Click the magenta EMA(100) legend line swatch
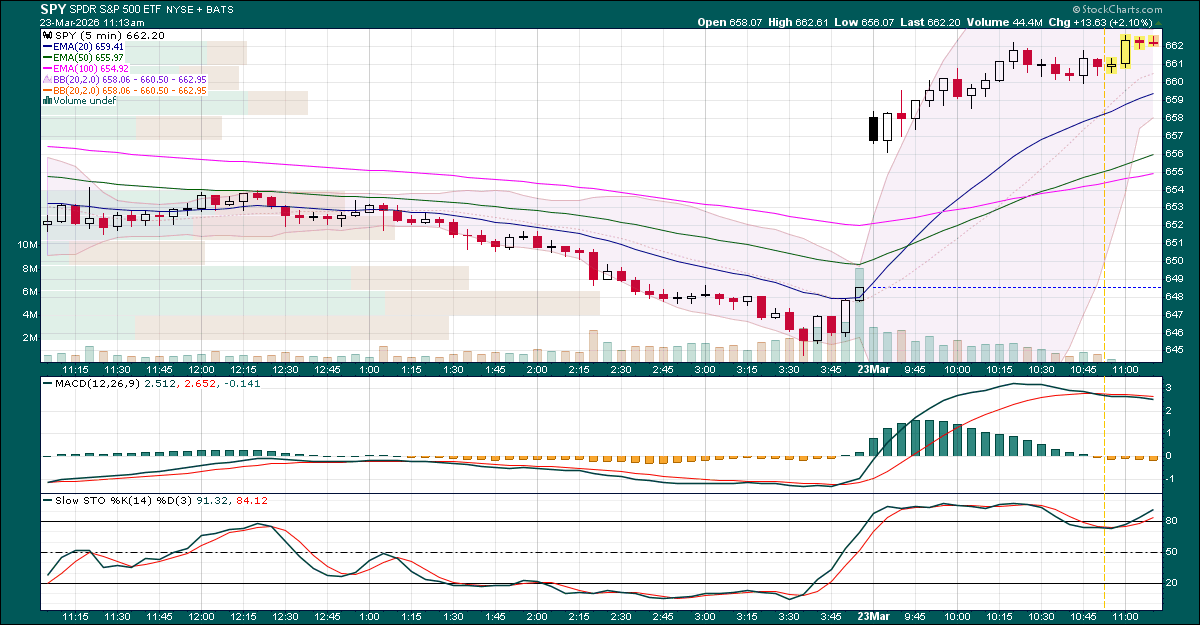 pos(50,69)
